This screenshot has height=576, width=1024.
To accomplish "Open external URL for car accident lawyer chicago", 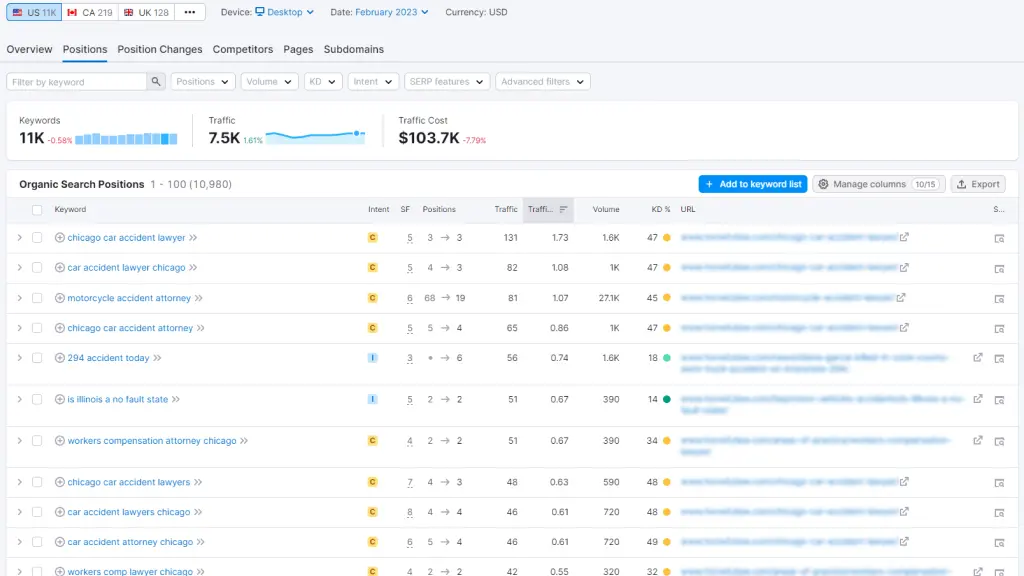I will [x=904, y=267].
